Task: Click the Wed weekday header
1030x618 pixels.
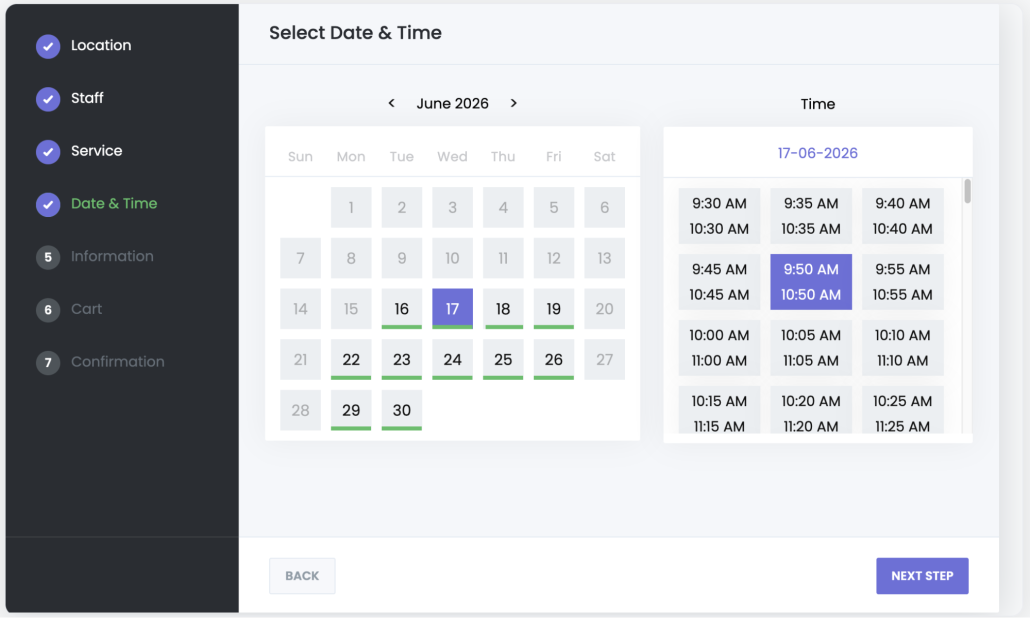Action: (x=453, y=156)
